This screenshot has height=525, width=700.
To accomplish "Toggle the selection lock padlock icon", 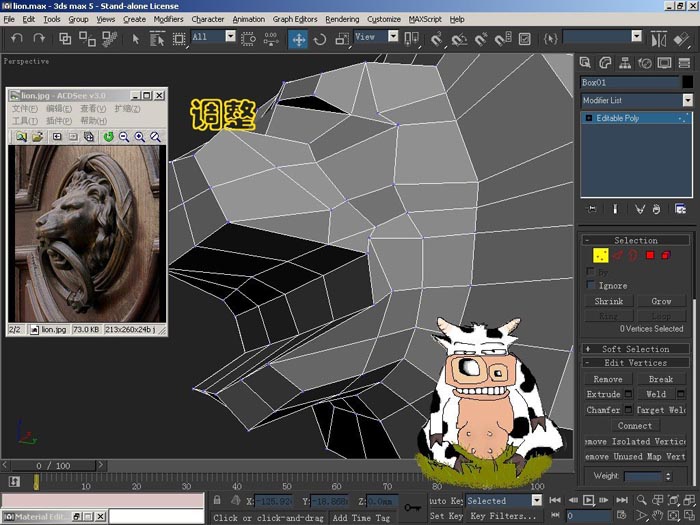I will tap(217, 500).
